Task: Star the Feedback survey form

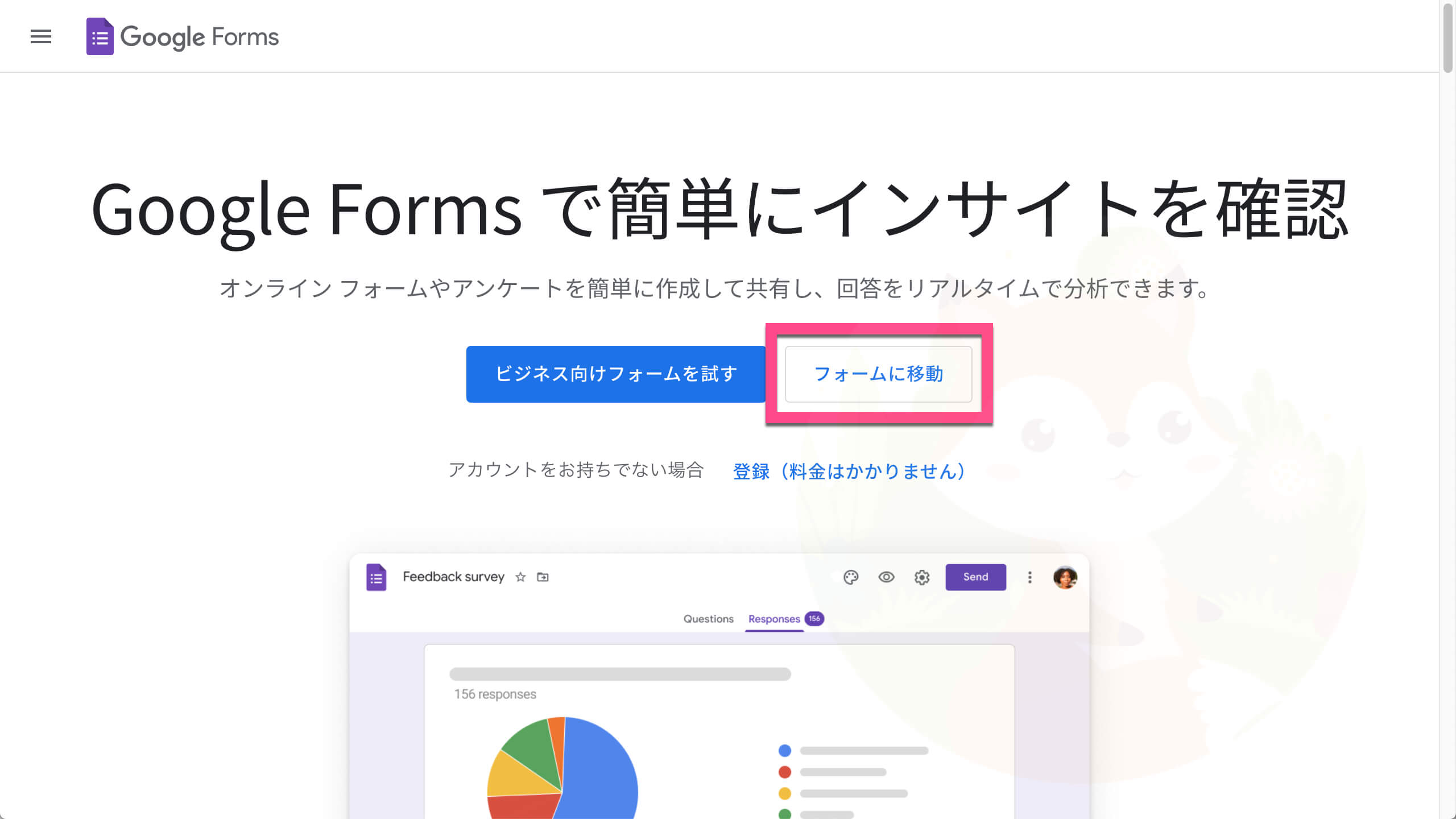Action: pos(520,577)
